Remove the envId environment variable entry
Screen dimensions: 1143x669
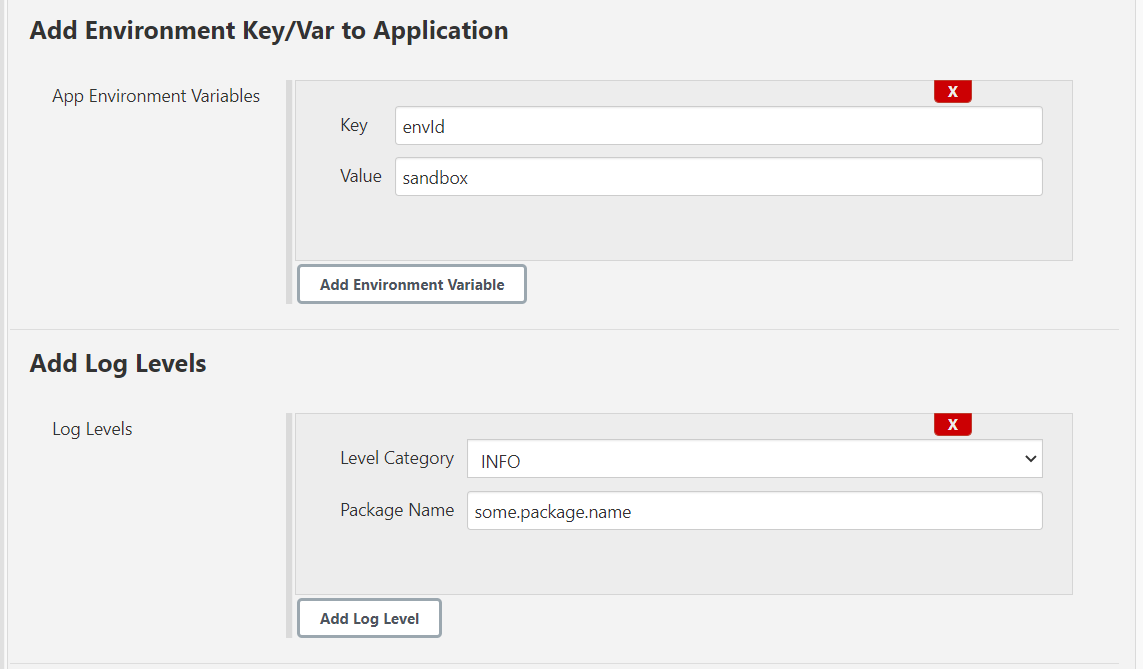pos(952,92)
